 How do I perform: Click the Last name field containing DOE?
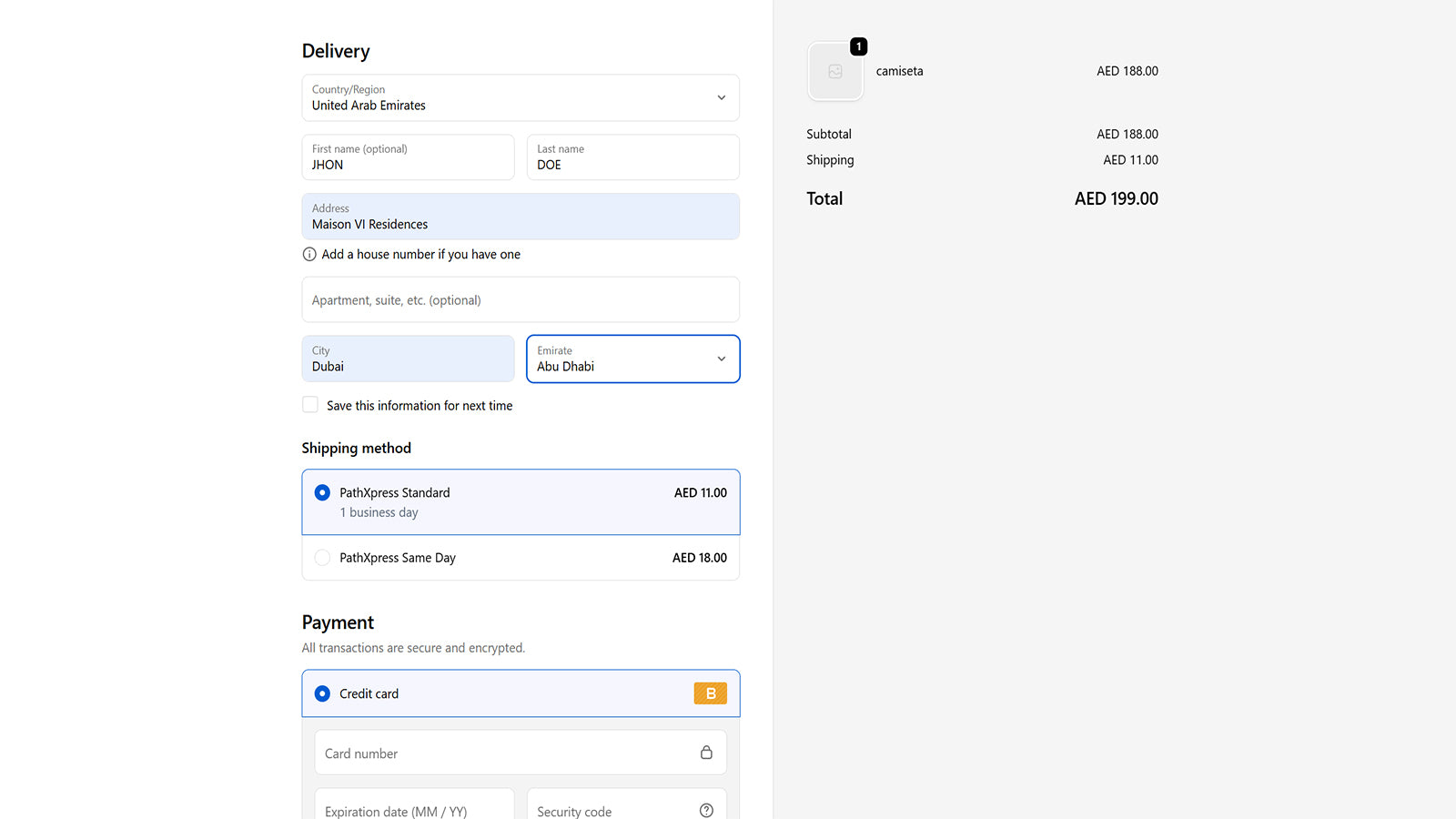(x=632, y=157)
